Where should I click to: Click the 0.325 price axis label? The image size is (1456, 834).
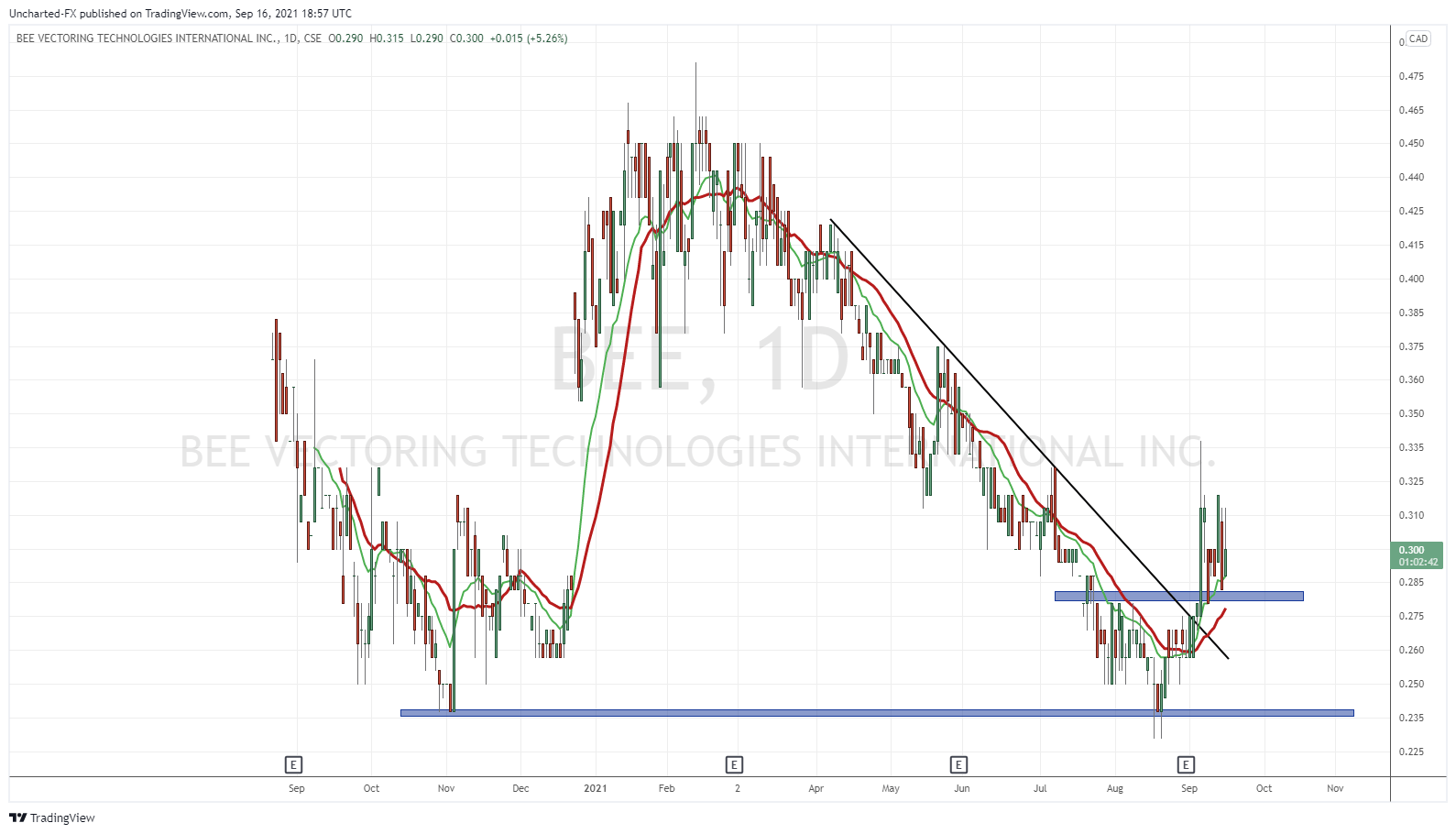pyautogui.click(x=1411, y=481)
